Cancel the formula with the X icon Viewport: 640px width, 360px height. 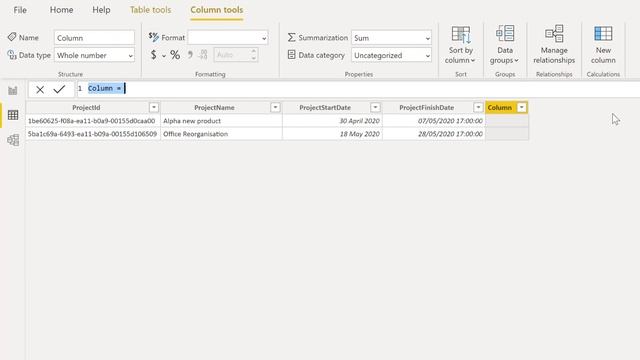40,89
